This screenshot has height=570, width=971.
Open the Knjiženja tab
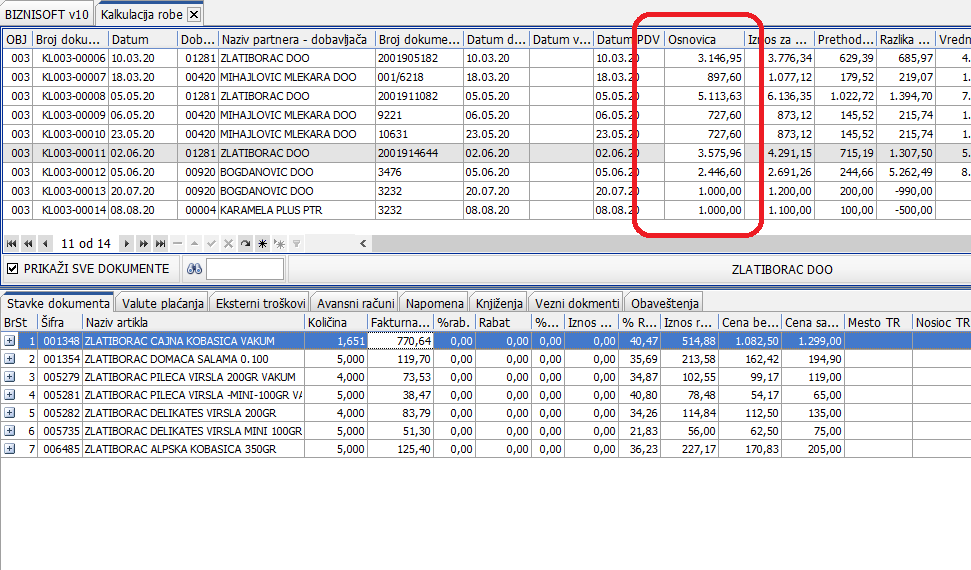coord(499,303)
